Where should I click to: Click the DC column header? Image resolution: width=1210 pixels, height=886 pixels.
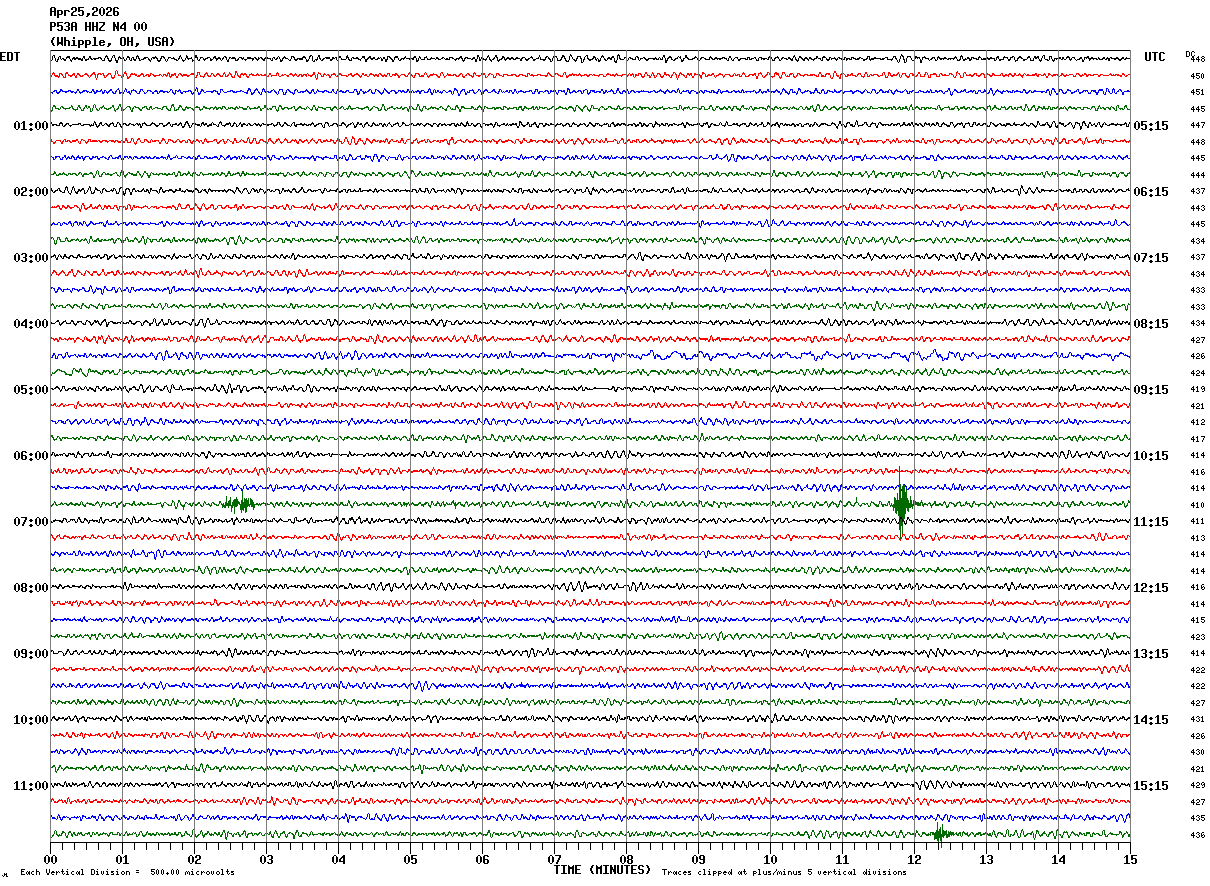(x=1190, y=54)
